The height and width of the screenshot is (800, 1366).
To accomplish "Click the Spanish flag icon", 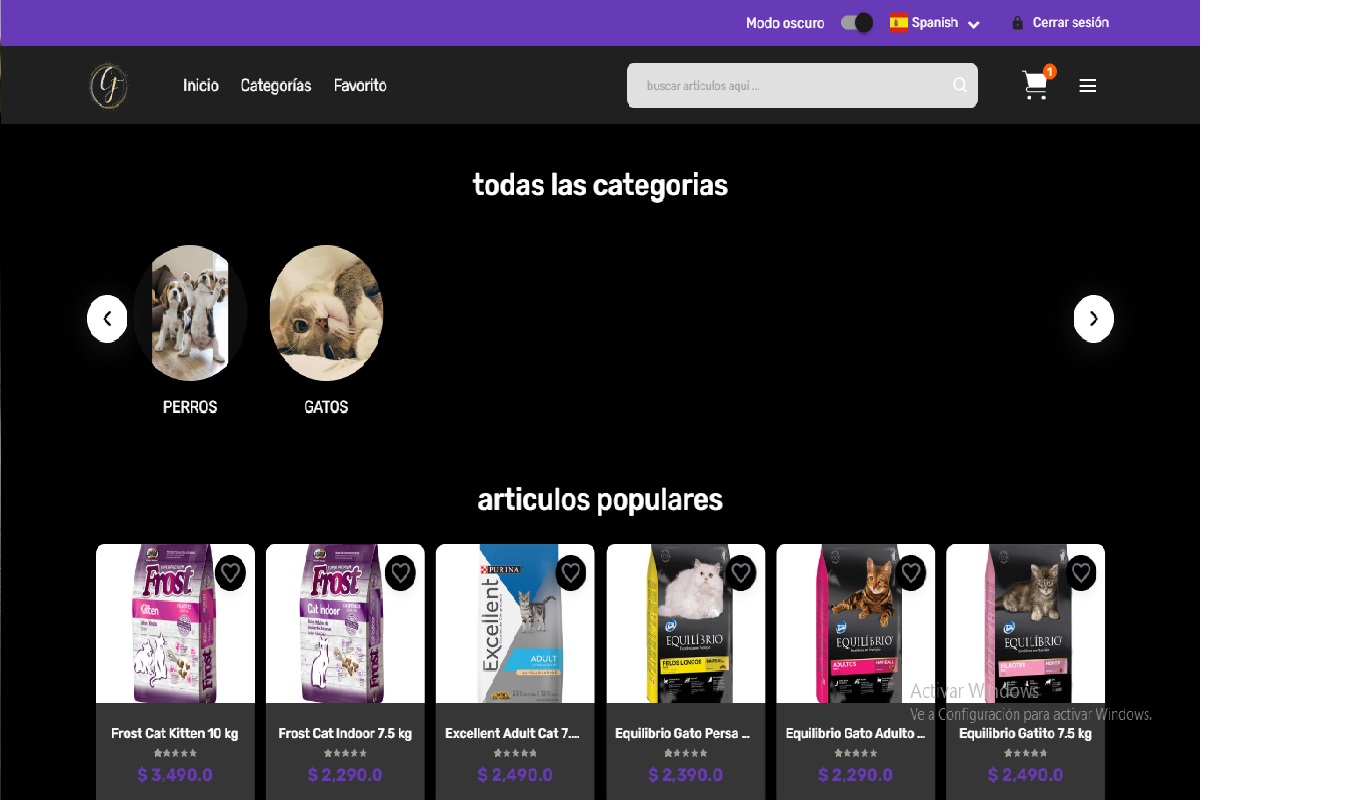I will [x=899, y=22].
